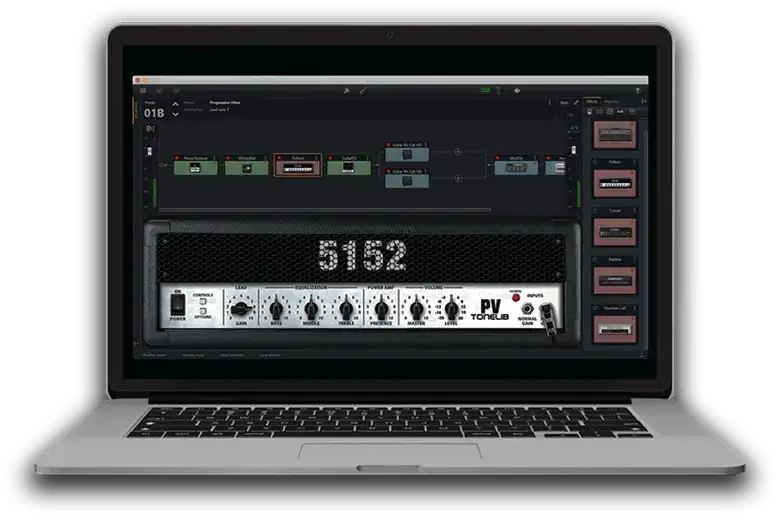Open the GuitarEQ block options dots
The image size is (780, 519).
(368, 158)
